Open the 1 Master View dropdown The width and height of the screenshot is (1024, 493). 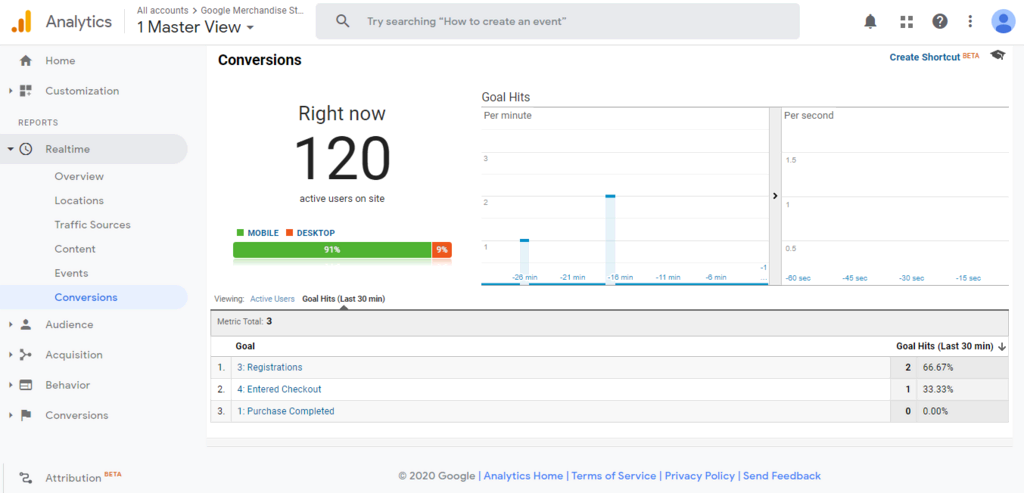coord(195,28)
